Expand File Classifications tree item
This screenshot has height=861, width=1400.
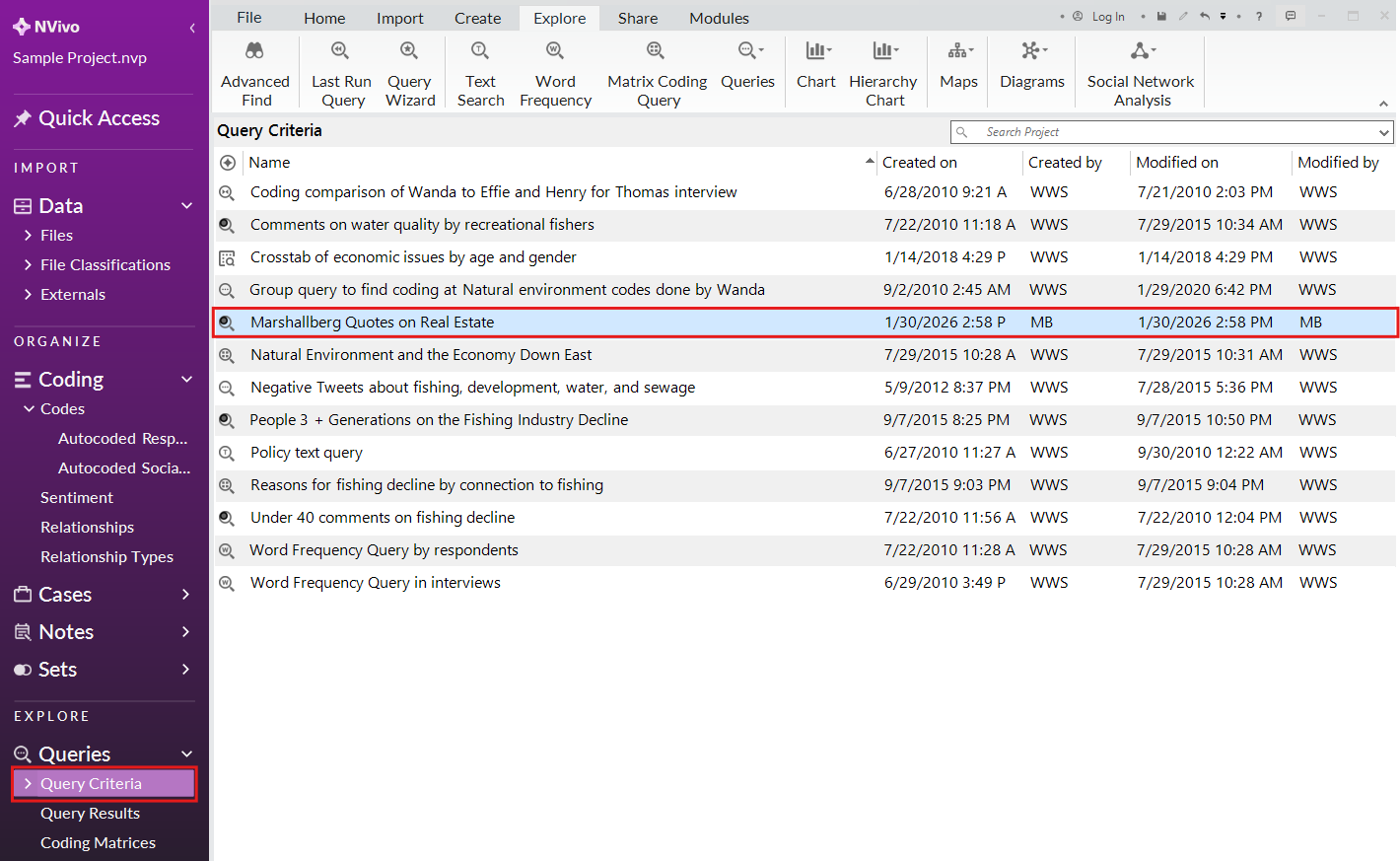(28, 265)
